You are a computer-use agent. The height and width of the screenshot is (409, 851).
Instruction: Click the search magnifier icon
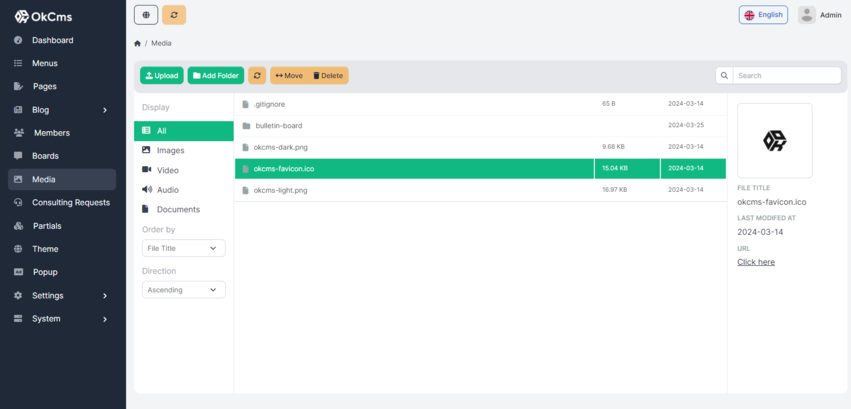click(724, 75)
